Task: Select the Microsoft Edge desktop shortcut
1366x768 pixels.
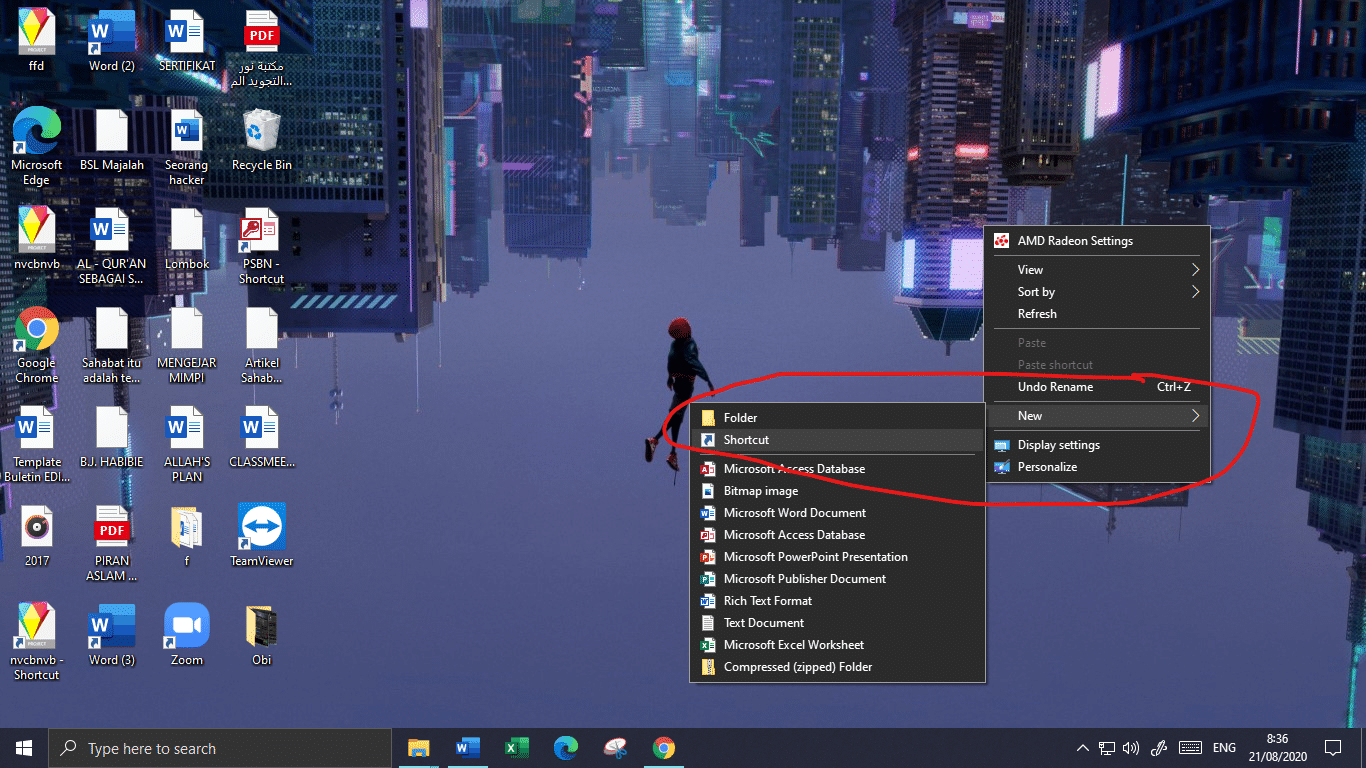Action: 37,147
